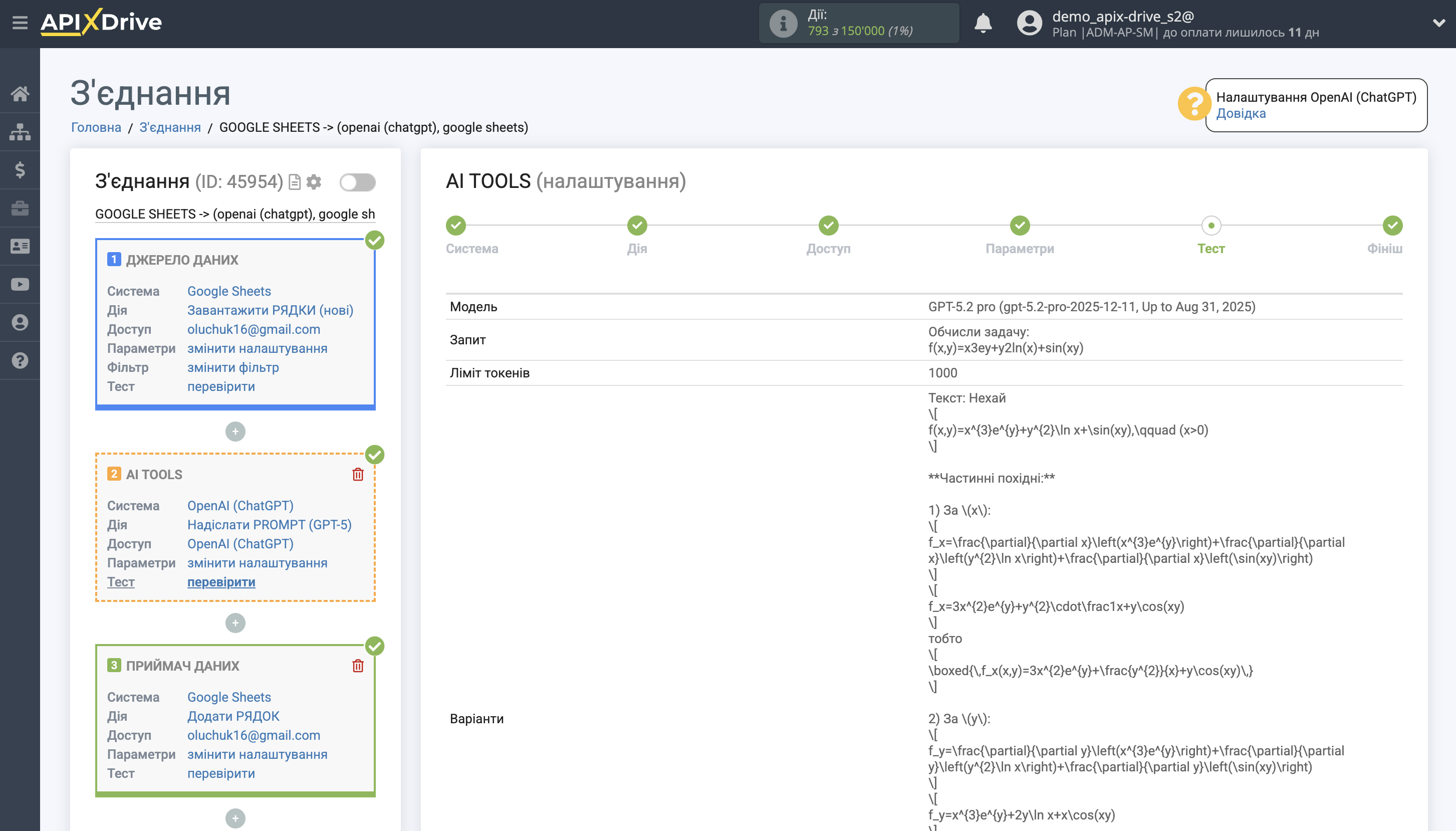Delete the AI TOOLS block via trash icon

(358, 474)
